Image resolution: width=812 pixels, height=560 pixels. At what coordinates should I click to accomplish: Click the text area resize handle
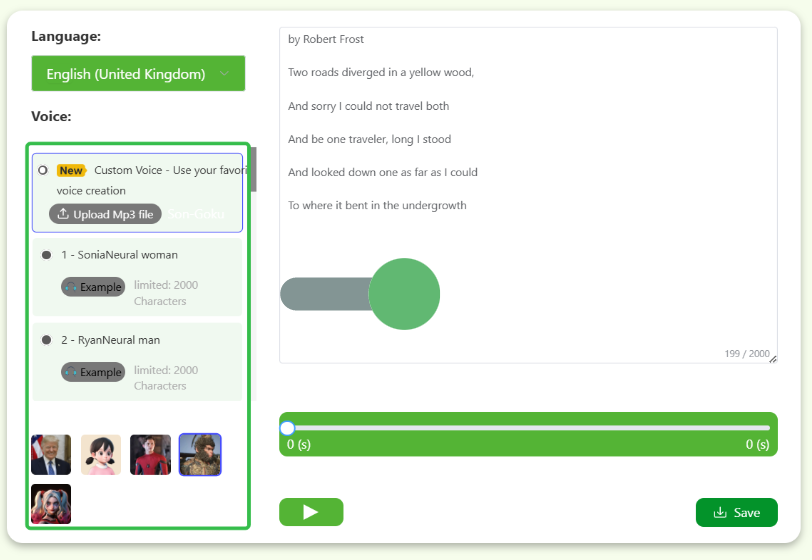pos(773,358)
